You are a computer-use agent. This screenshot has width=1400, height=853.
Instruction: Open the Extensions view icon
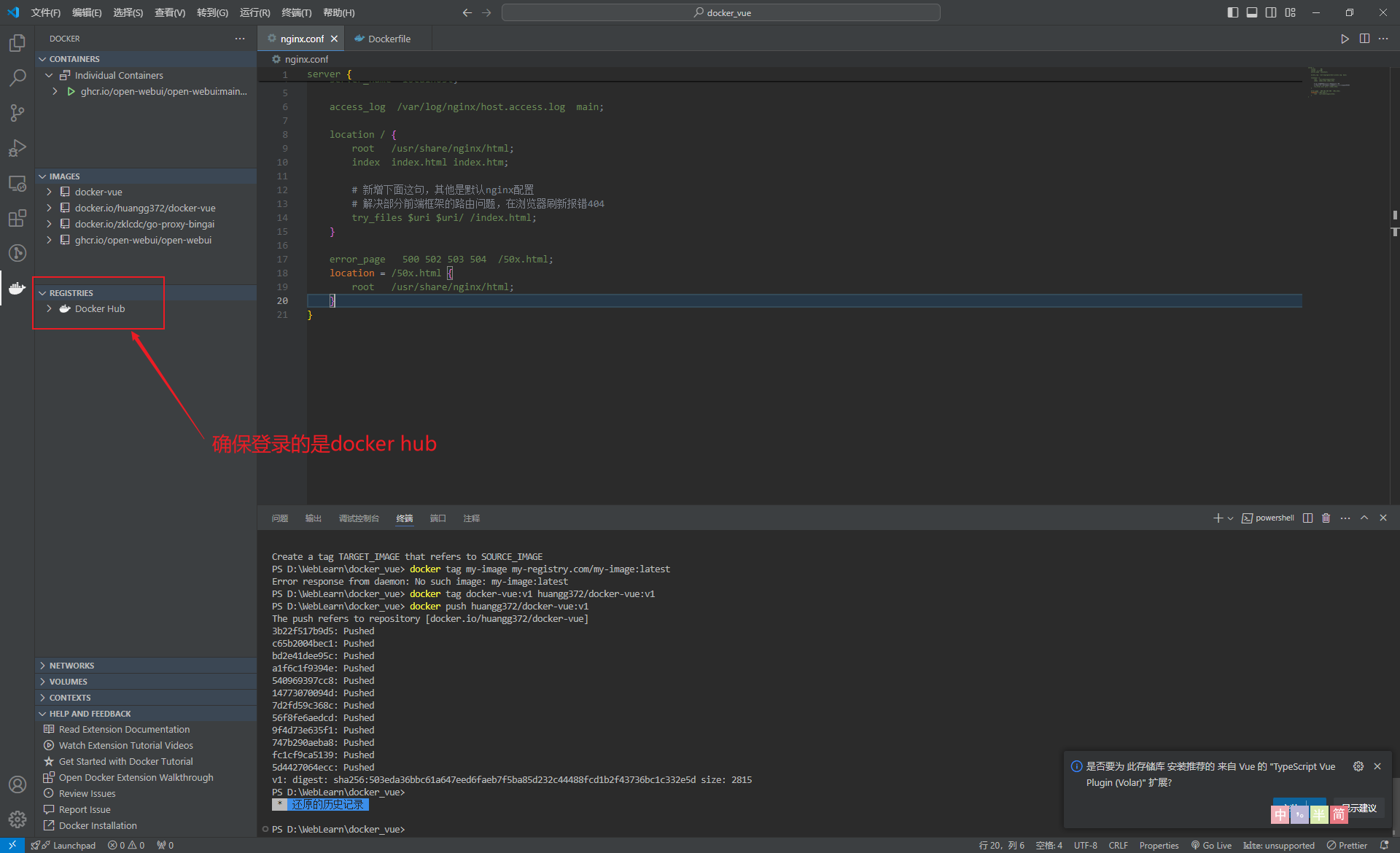(x=17, y=218)
